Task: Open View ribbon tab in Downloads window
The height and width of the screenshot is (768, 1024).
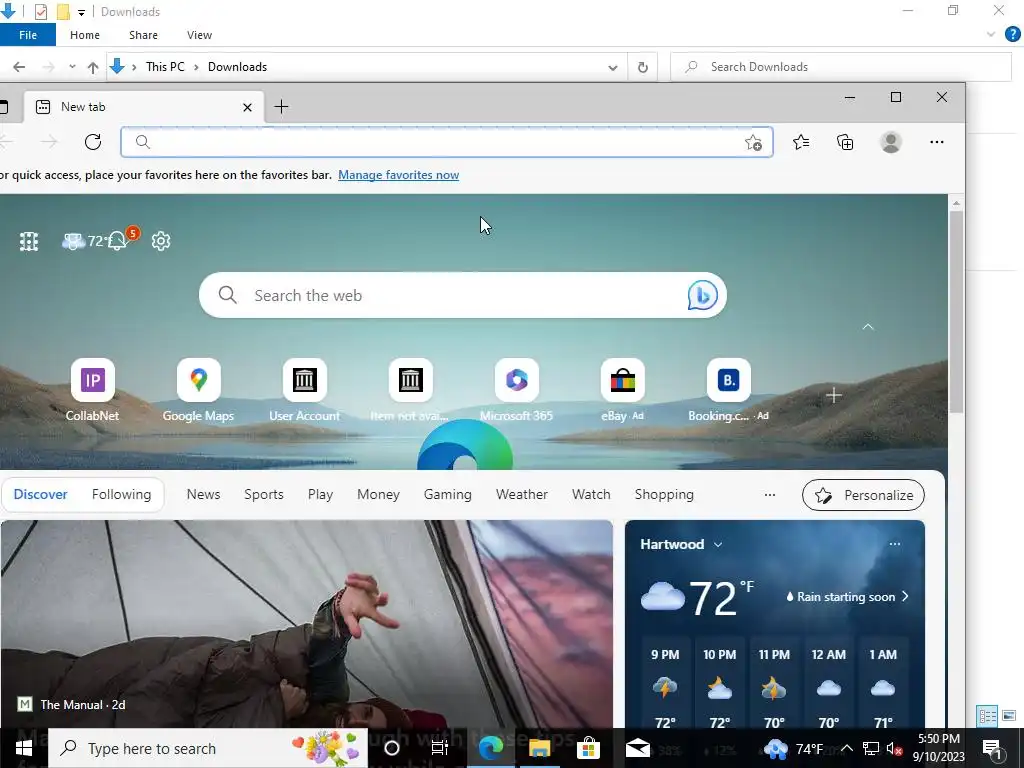Action: tap(199, 35)
